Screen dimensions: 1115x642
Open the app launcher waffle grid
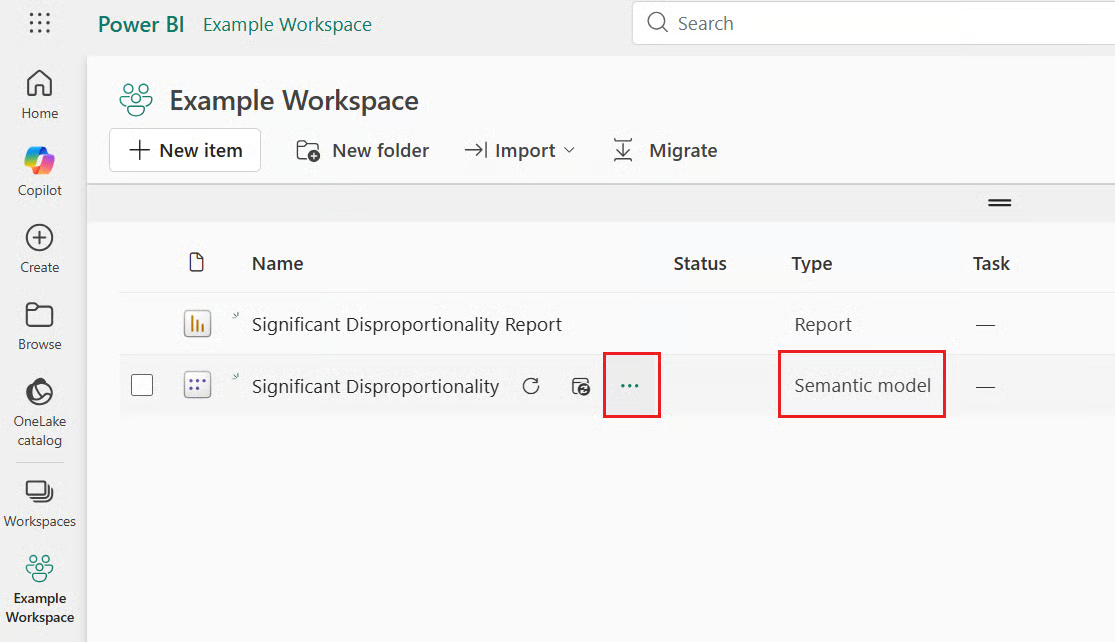pos(39,24)
